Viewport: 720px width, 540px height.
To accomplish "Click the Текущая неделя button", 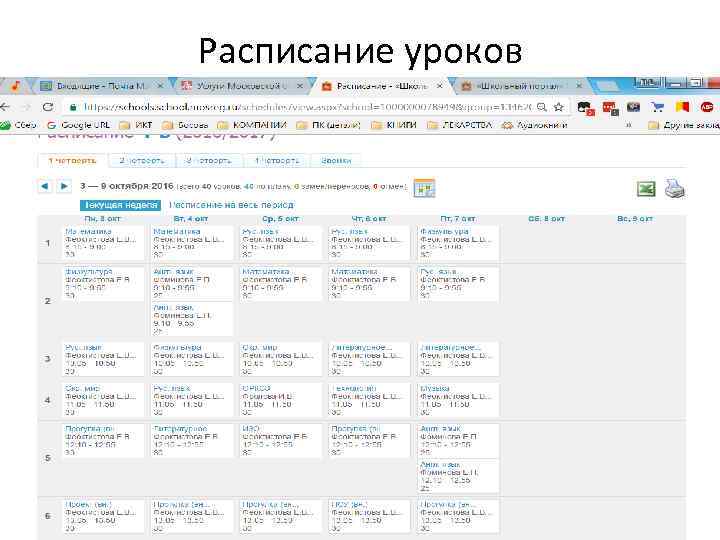I will tap(120, 205).
